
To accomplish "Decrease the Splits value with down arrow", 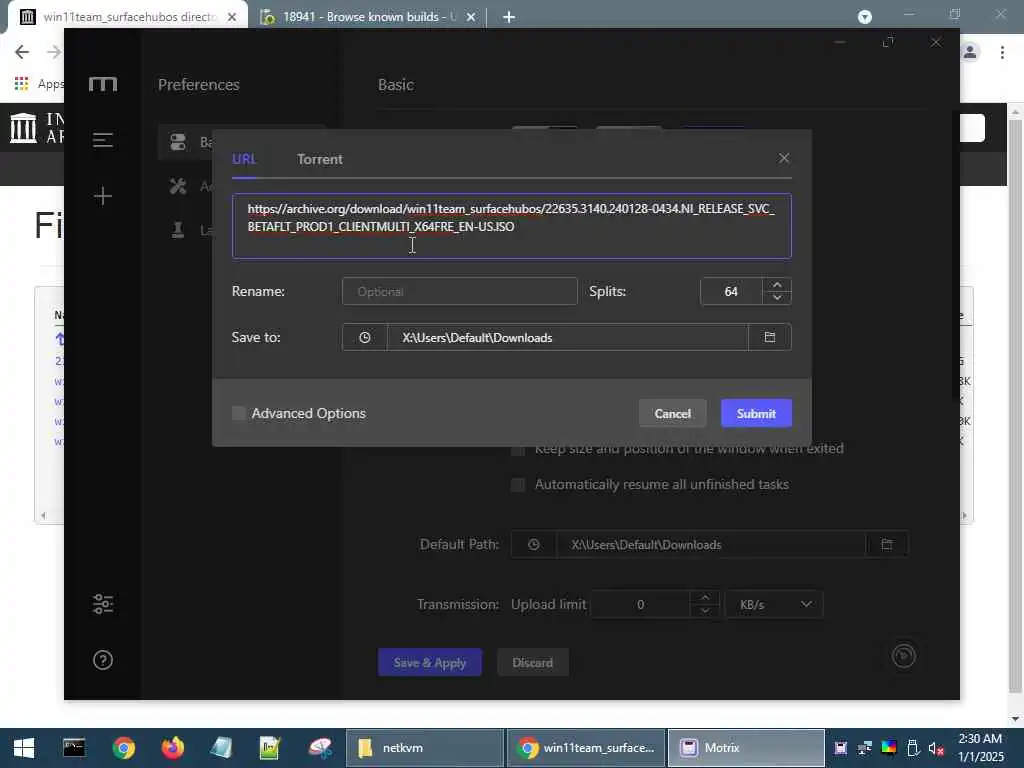I will tap(777, 298).
